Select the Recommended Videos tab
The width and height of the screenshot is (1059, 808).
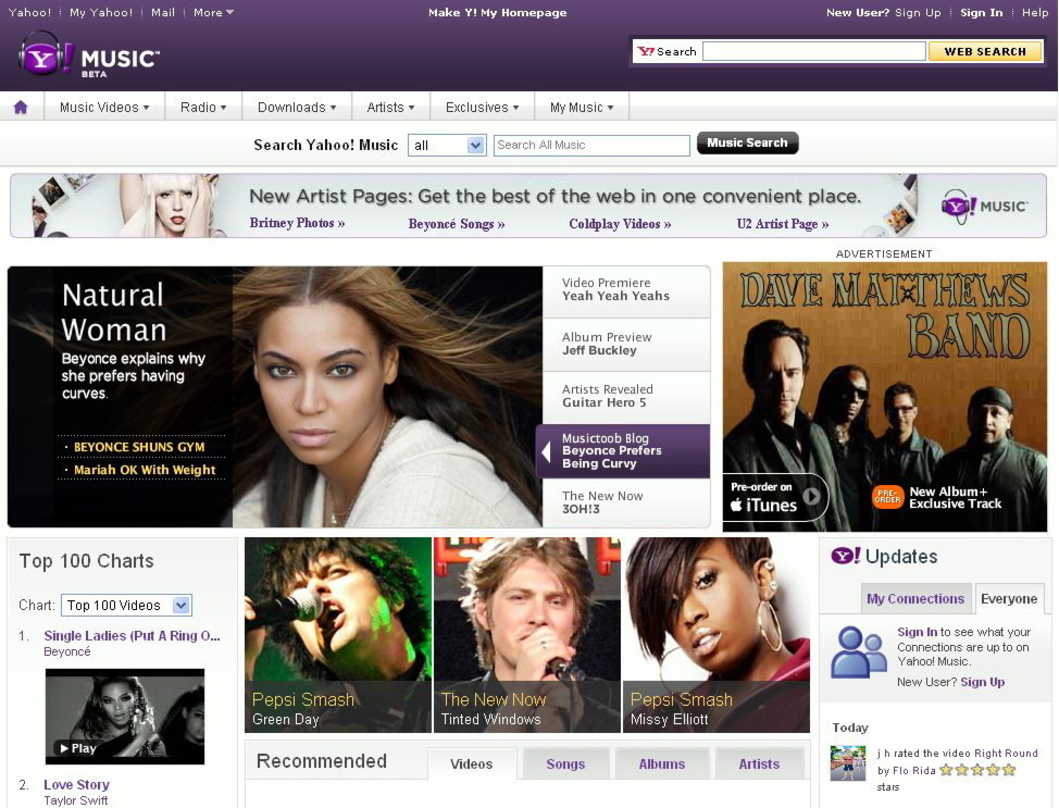coord(471,764)
